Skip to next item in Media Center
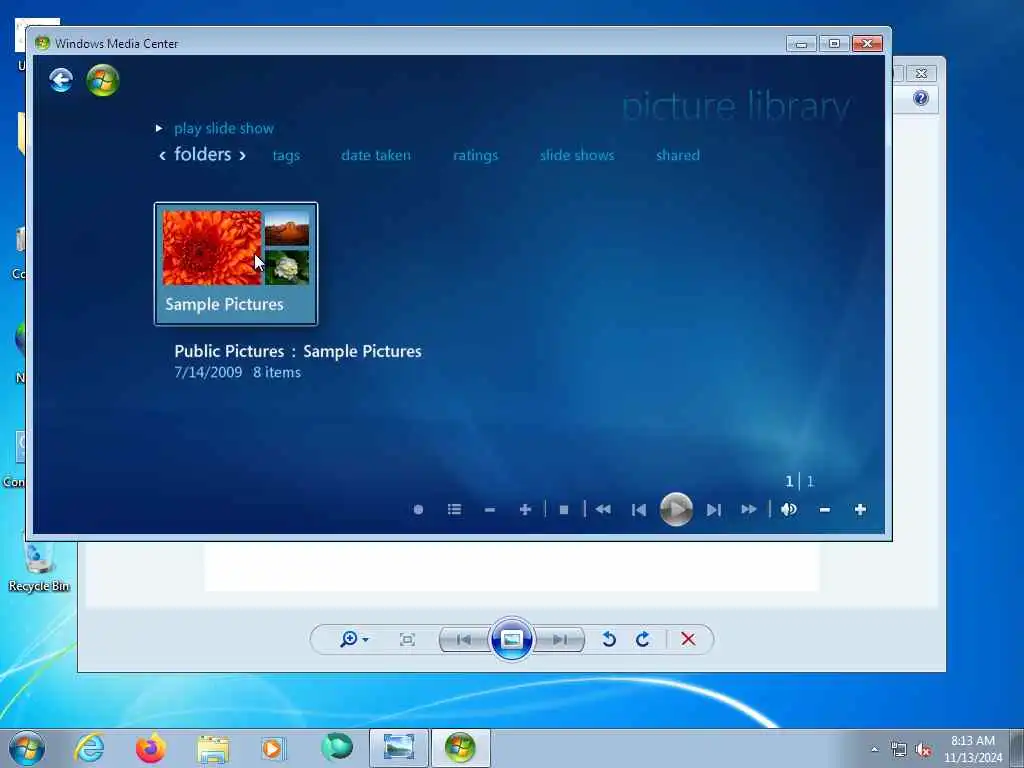This screenshot has width=1024, height=768. tap(714, 509)
